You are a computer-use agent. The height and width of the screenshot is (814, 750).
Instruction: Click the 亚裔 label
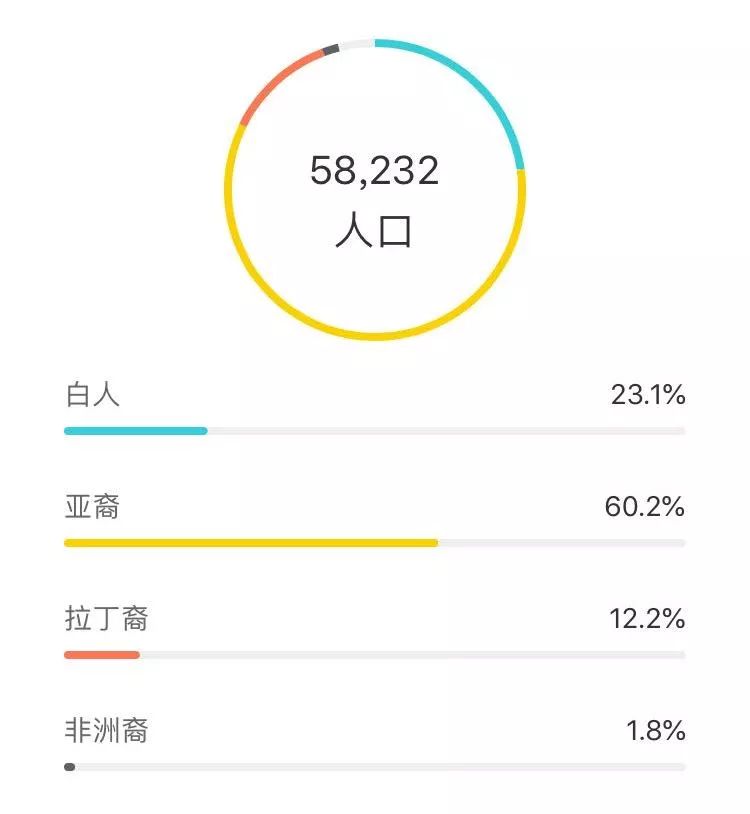point(92,507)
